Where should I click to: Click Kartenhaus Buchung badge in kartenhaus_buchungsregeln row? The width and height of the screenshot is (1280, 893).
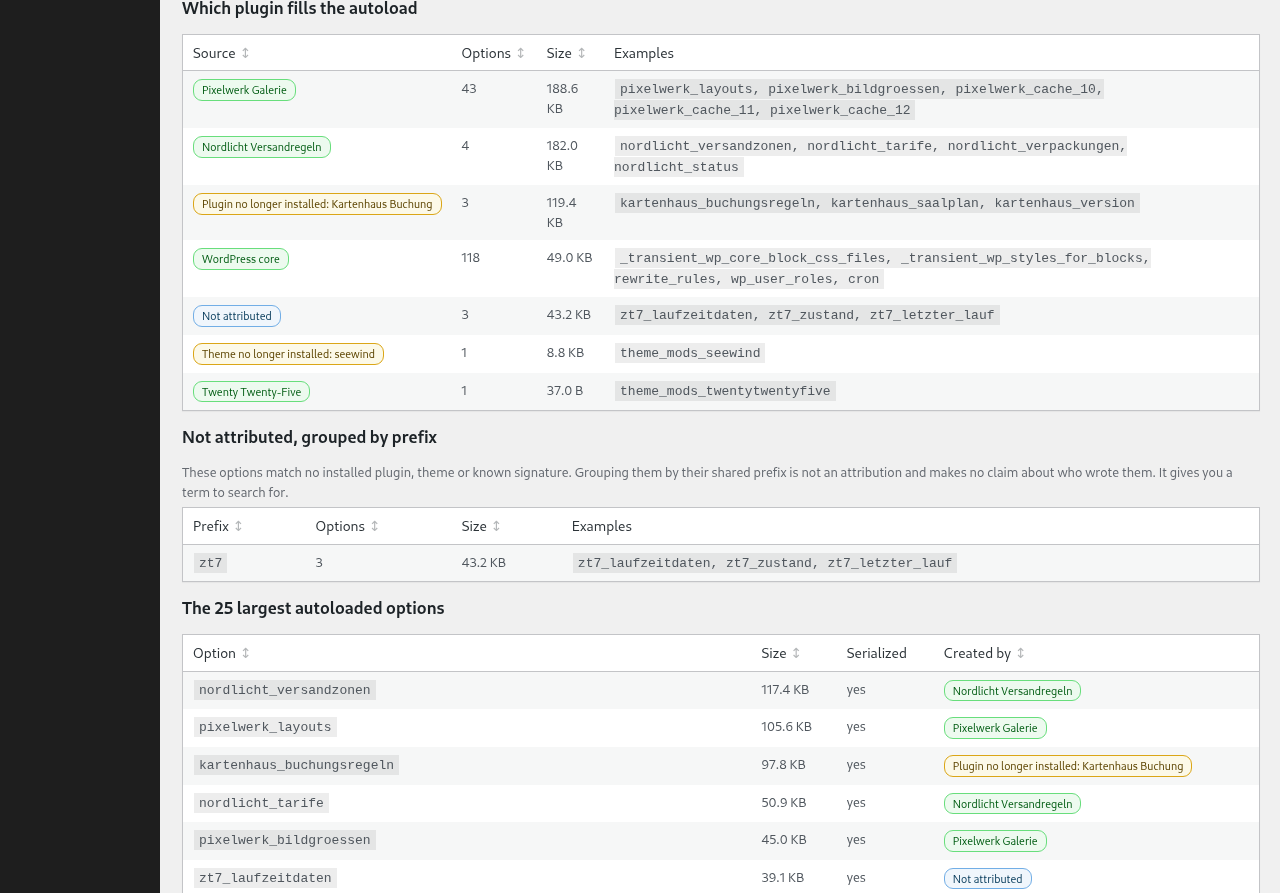tap(1068, 766)
